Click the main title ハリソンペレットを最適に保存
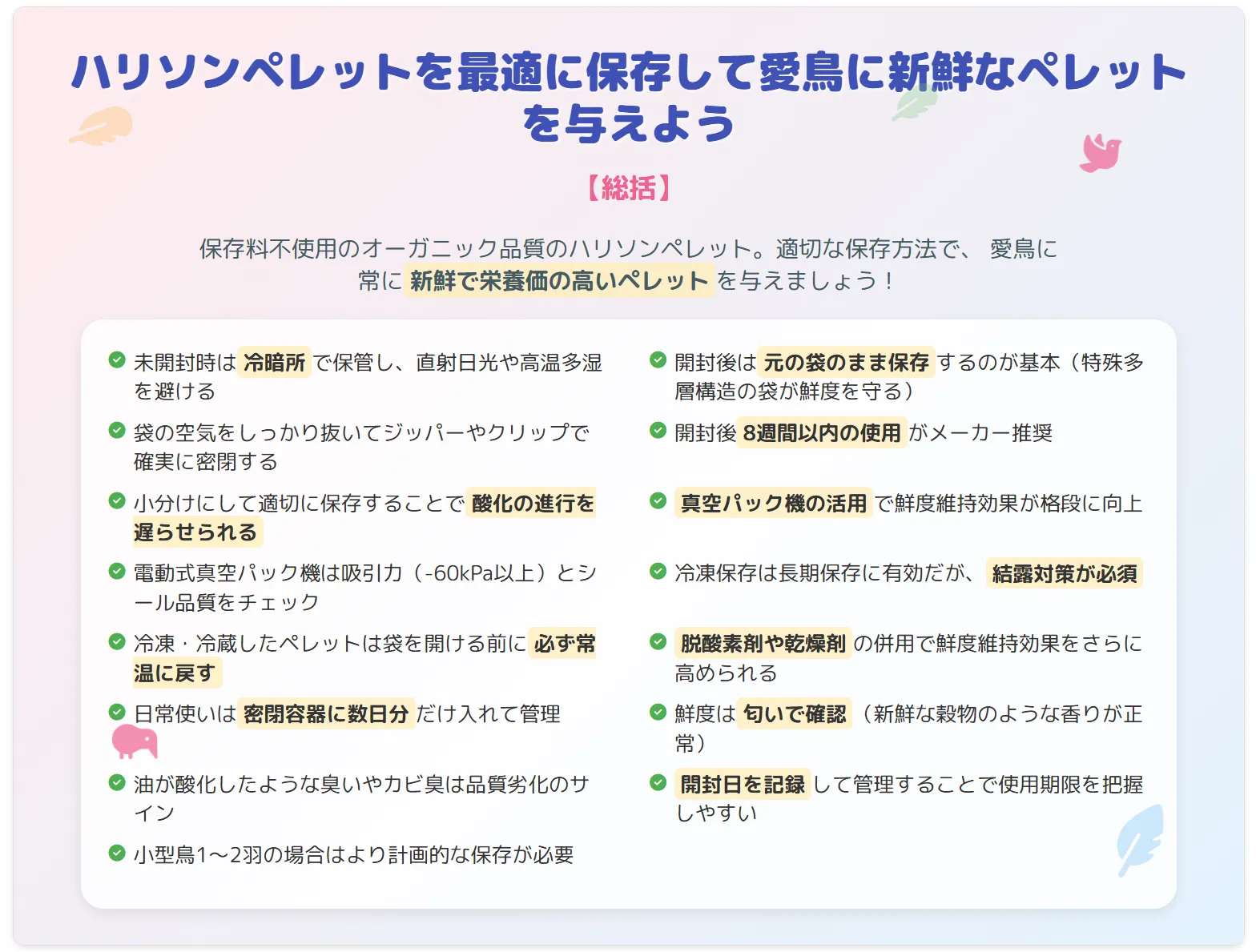 click(x=629, y=97)
